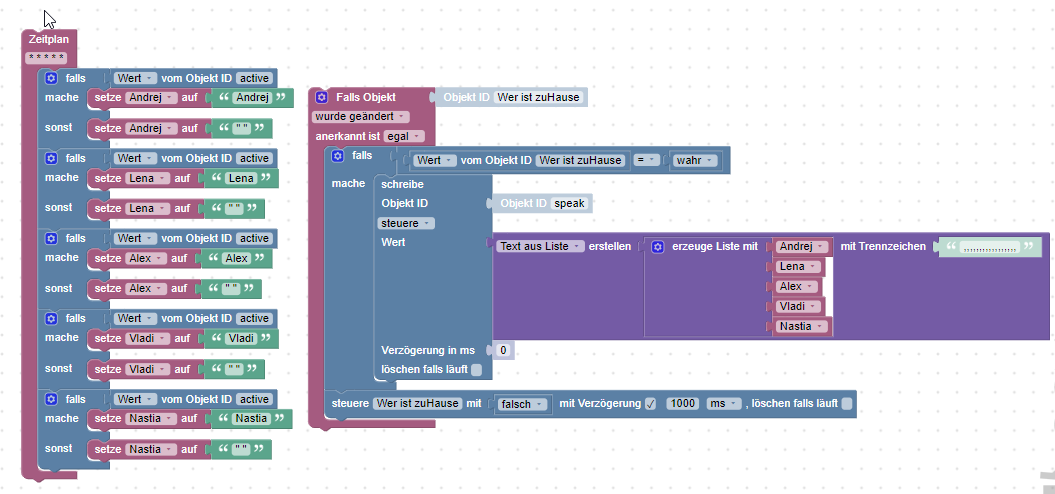1055x494 pixels.
Task: Open Wert dropdown in the falls block above setze Nastia
Action: (x=135, y=399)
